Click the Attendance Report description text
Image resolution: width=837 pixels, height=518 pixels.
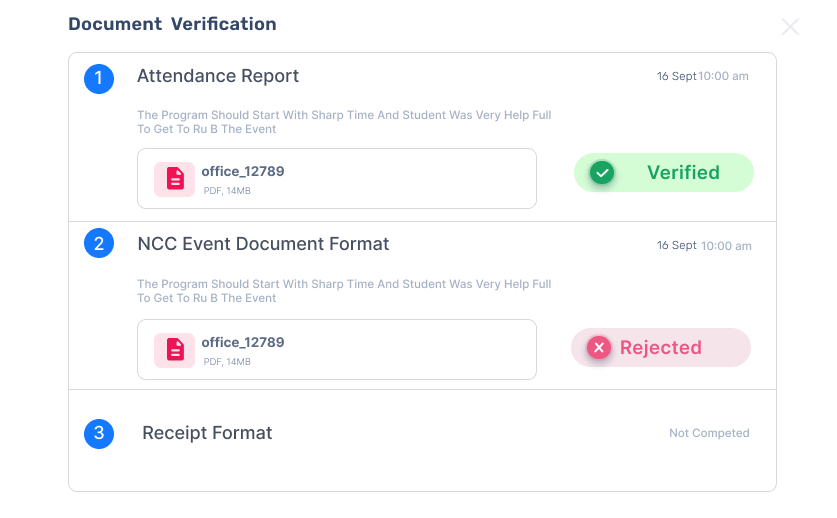[x=344, y=122]
